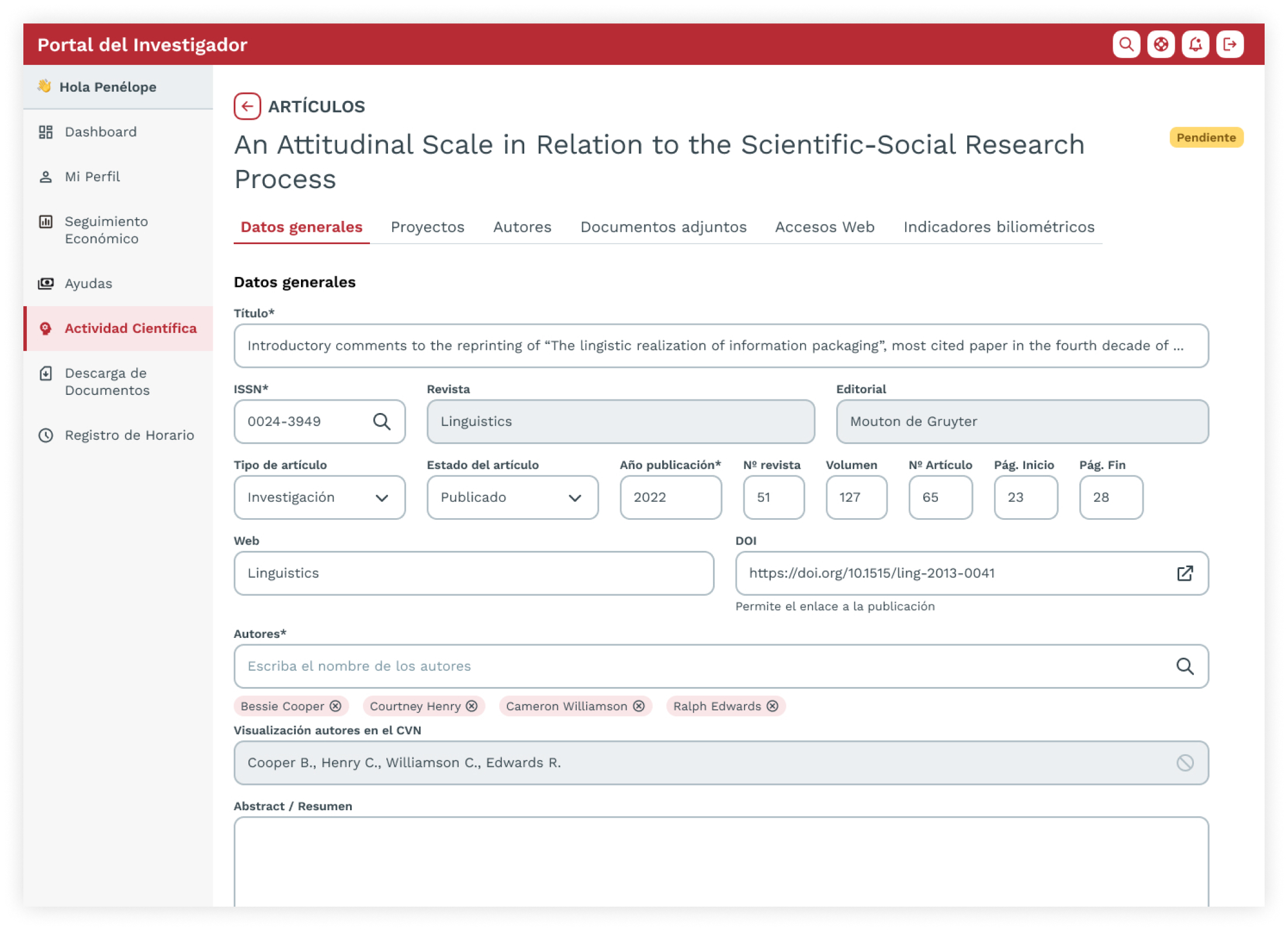Image resolution: width=1288 pixels, height=930 pixels.
Task: Click the Pendiente status badge
Action: [x=1206, y=137]
